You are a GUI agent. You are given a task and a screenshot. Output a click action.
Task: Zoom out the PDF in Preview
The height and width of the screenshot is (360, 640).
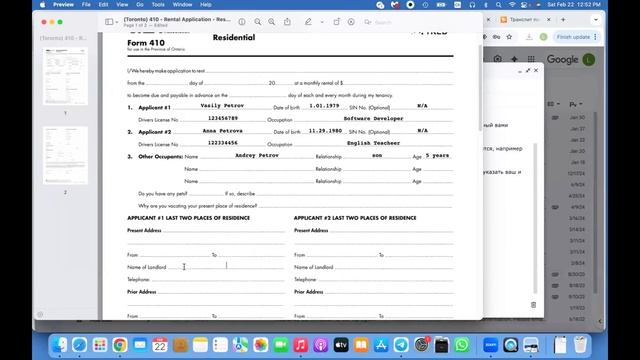[x=258, y=22]
